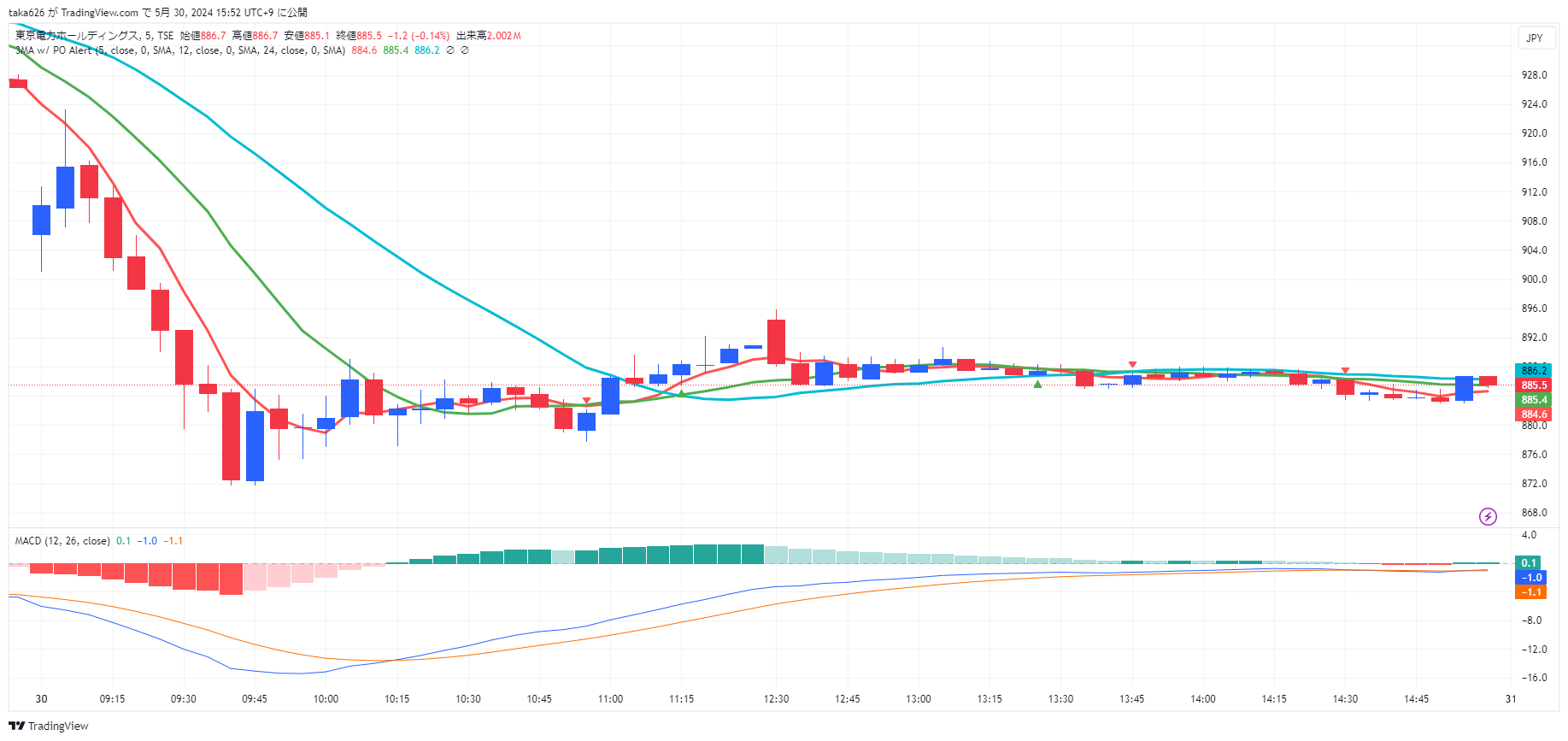Click the purple lightning bolt icon
1568x741 pixels.
[1488, 516]
